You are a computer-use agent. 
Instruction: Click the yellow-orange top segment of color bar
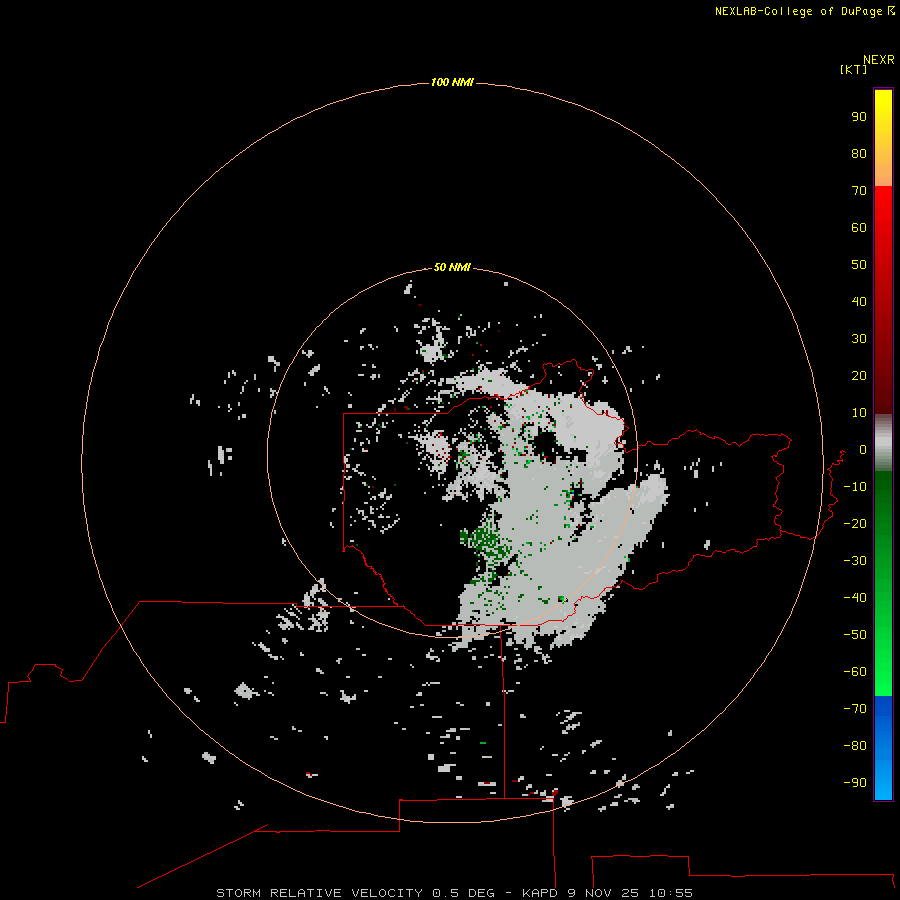tap(883, 138)
